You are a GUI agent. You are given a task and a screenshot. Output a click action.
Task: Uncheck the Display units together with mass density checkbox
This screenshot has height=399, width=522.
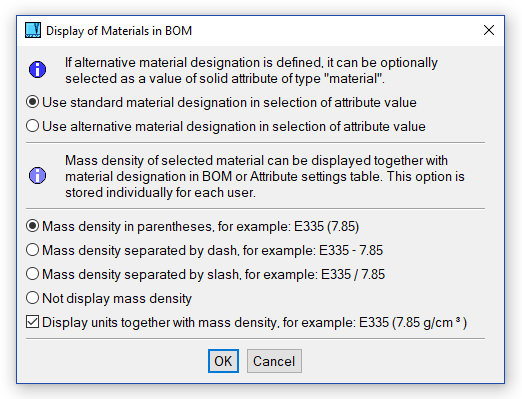click(33, 322)
